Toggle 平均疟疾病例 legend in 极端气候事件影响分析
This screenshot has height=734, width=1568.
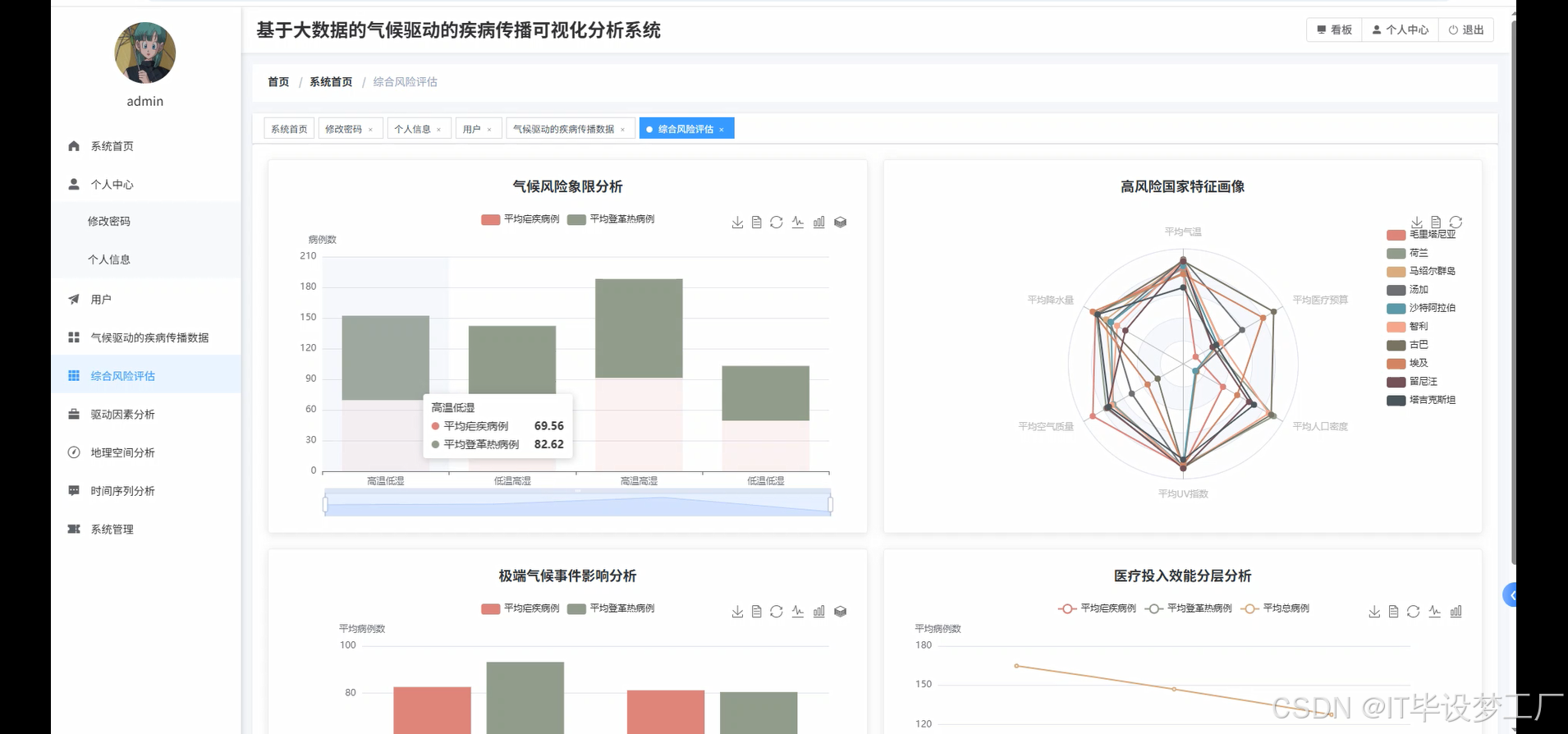(520, 608)
